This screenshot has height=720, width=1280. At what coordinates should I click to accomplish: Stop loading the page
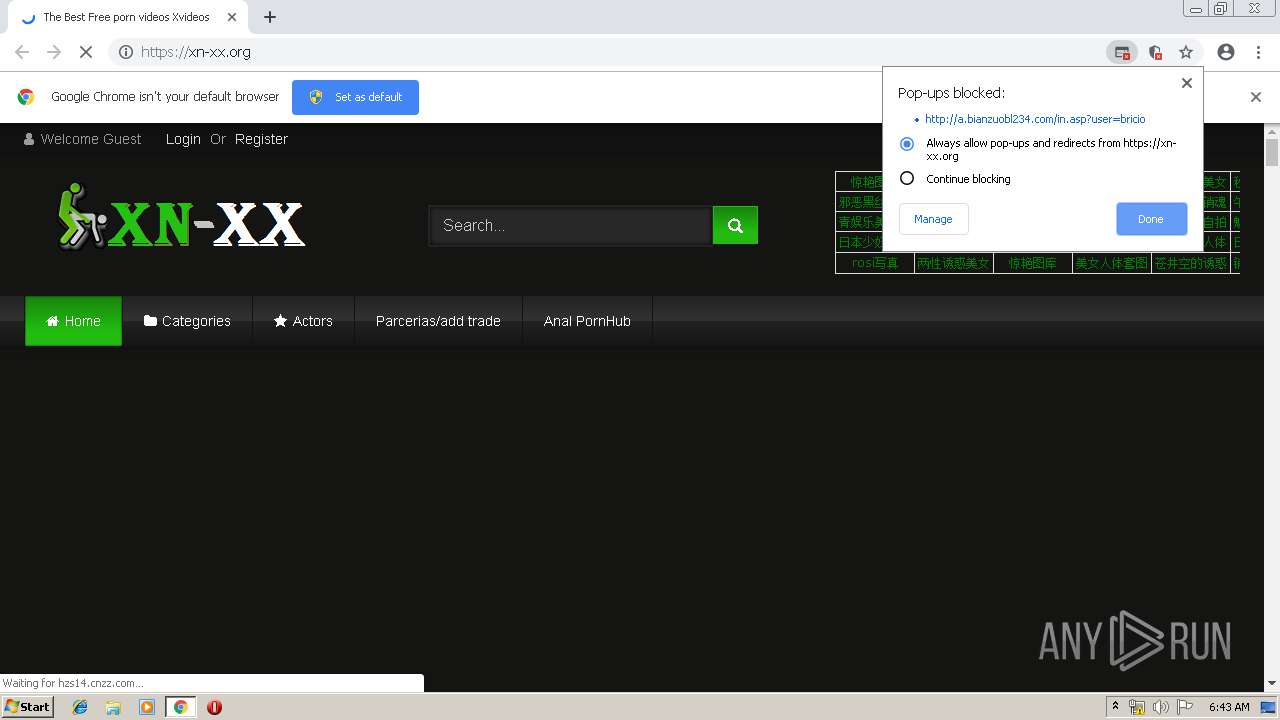[x=85, y=52]
